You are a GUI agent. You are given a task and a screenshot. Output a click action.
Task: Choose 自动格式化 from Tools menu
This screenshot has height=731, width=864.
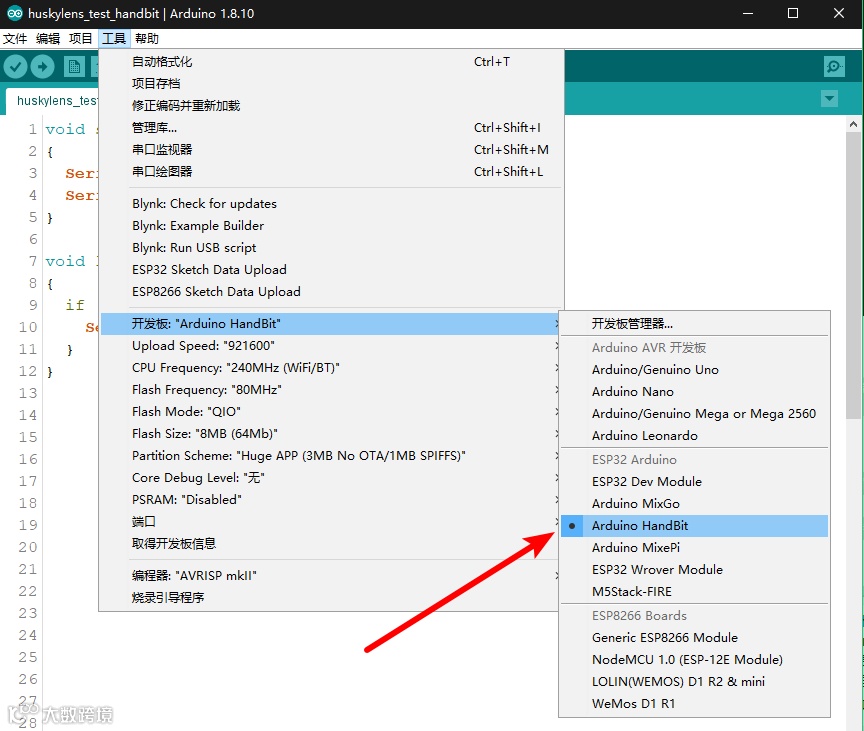(x=331, y=62)
